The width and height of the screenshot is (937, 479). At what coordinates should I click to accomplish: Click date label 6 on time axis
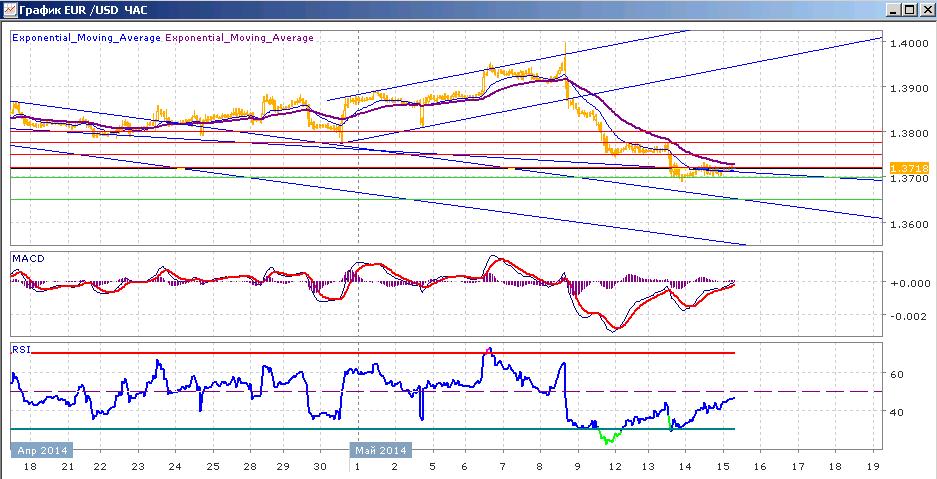(x=466, y=466)
